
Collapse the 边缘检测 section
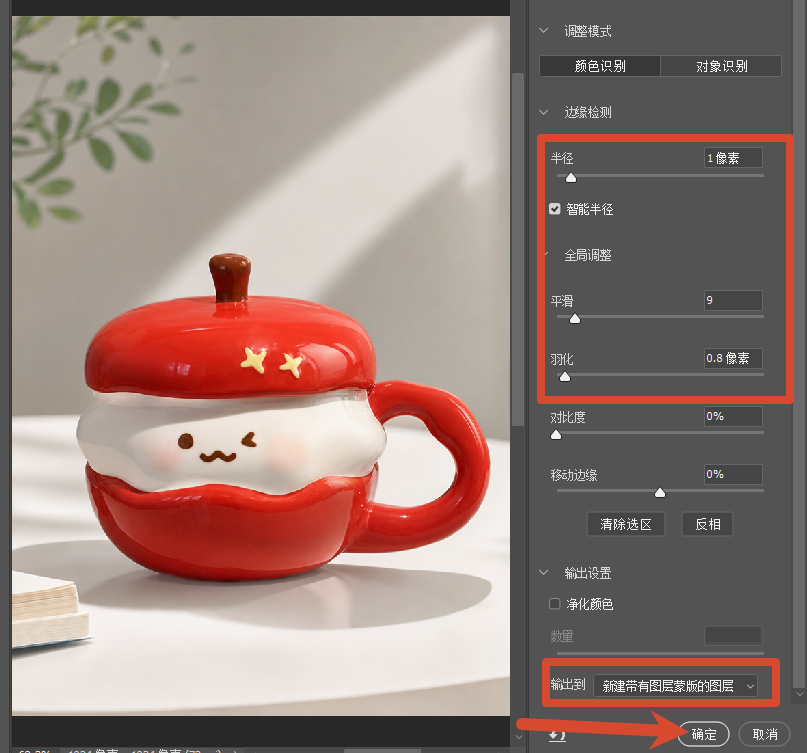(543, 112)
